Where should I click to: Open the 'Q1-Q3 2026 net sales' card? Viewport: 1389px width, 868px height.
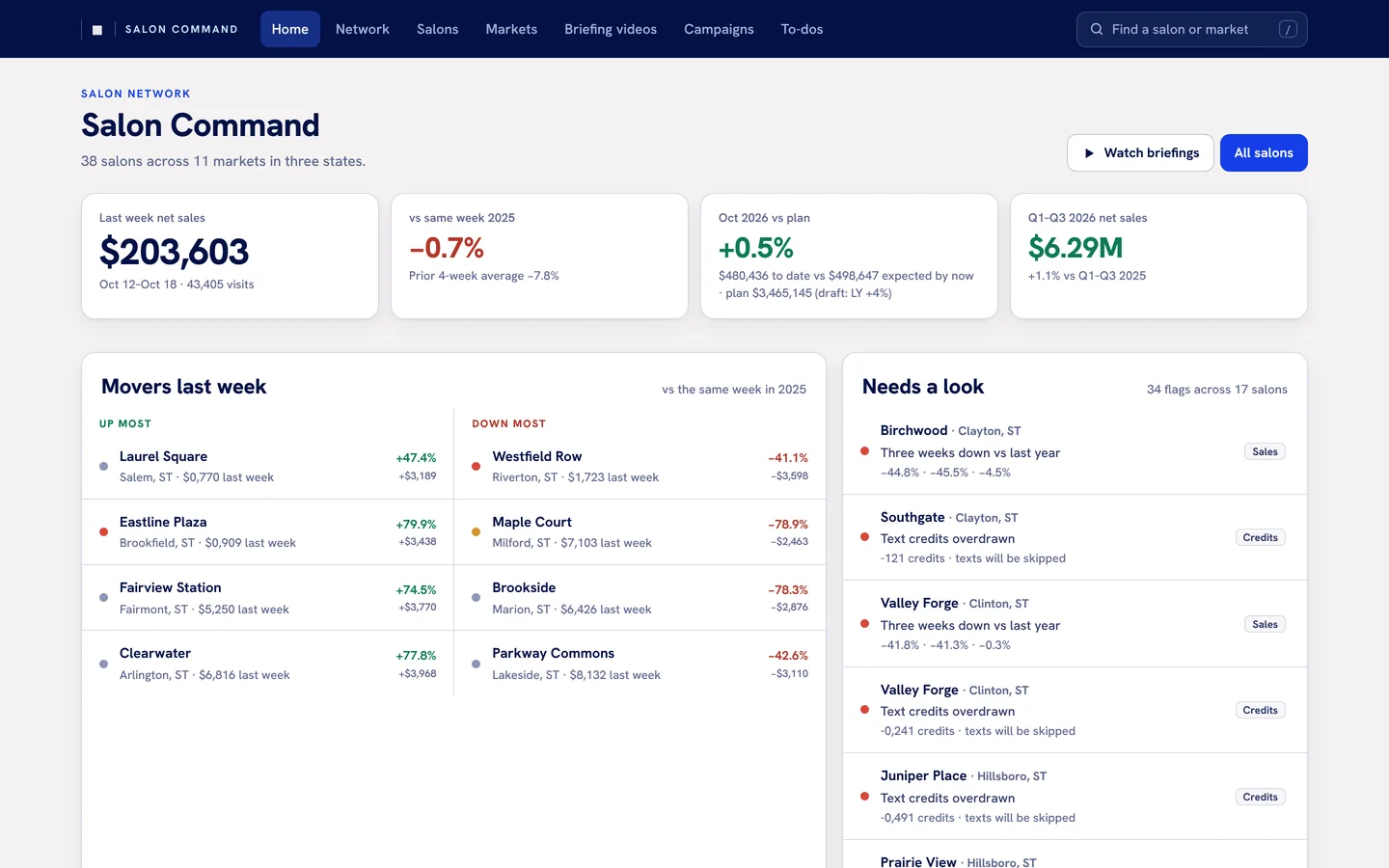click(1158, 256)
